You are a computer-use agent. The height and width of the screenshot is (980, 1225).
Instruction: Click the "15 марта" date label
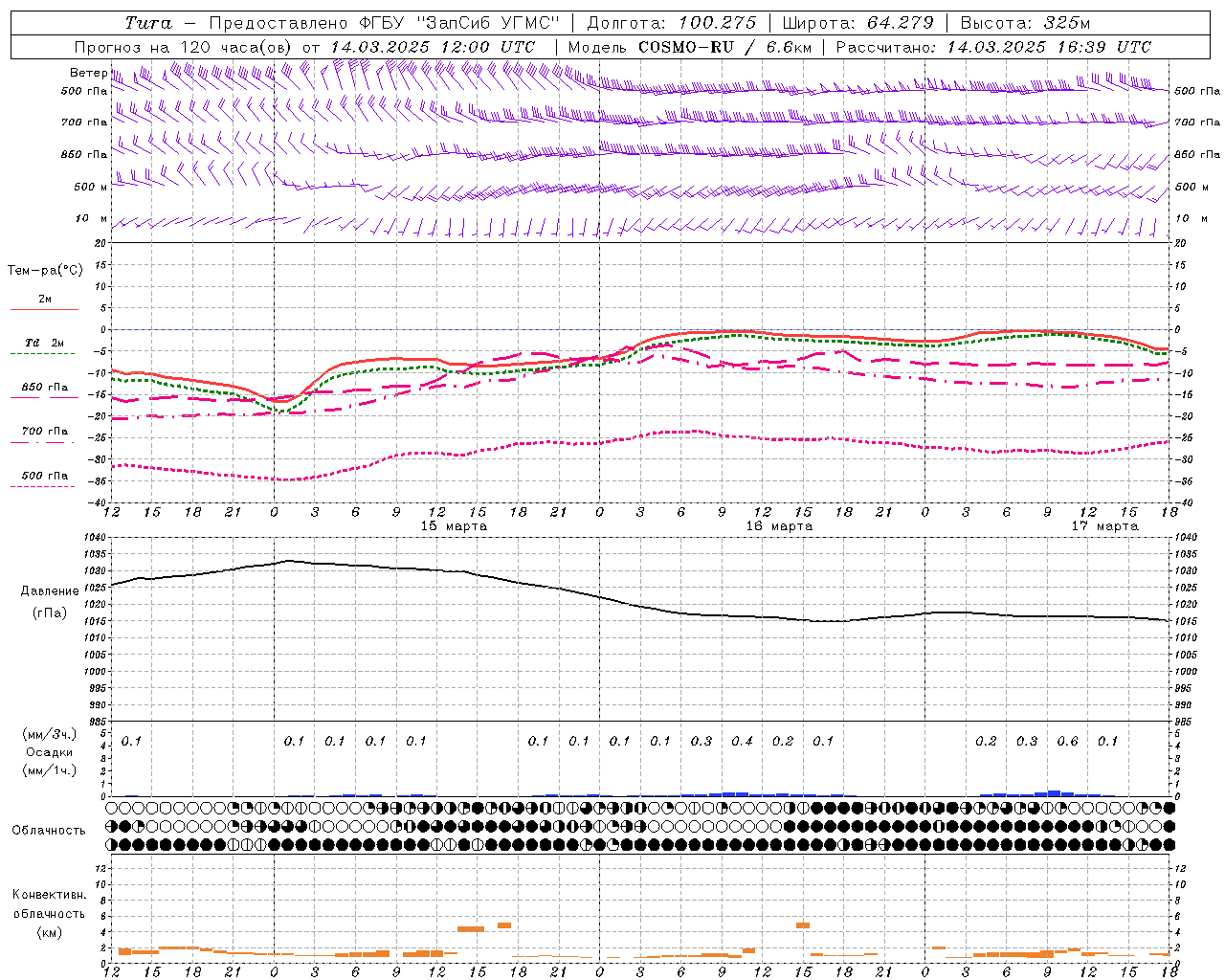454,526
